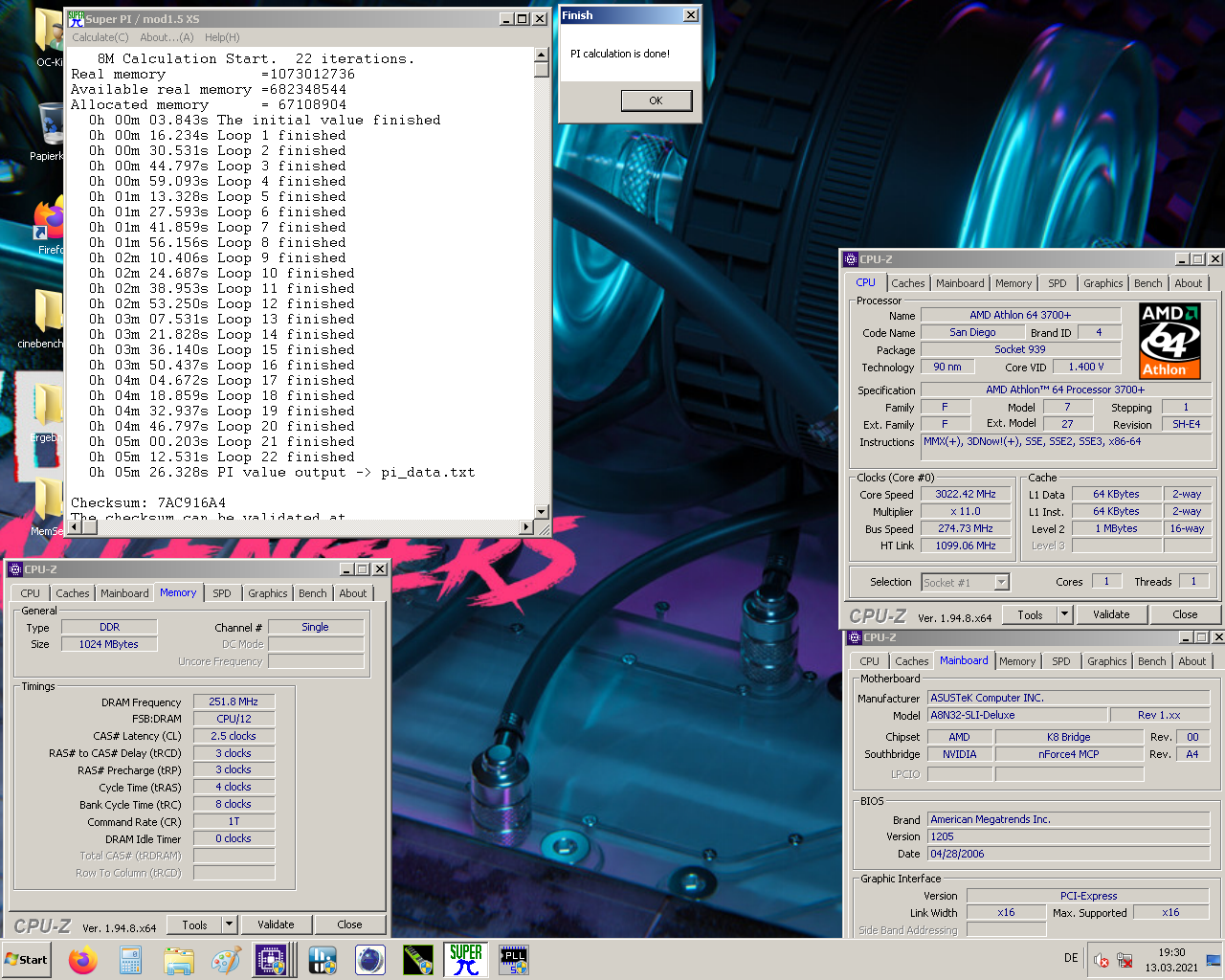
Task: Click Super PI horizontal scroll right arrow
Action: coord(526,527)
